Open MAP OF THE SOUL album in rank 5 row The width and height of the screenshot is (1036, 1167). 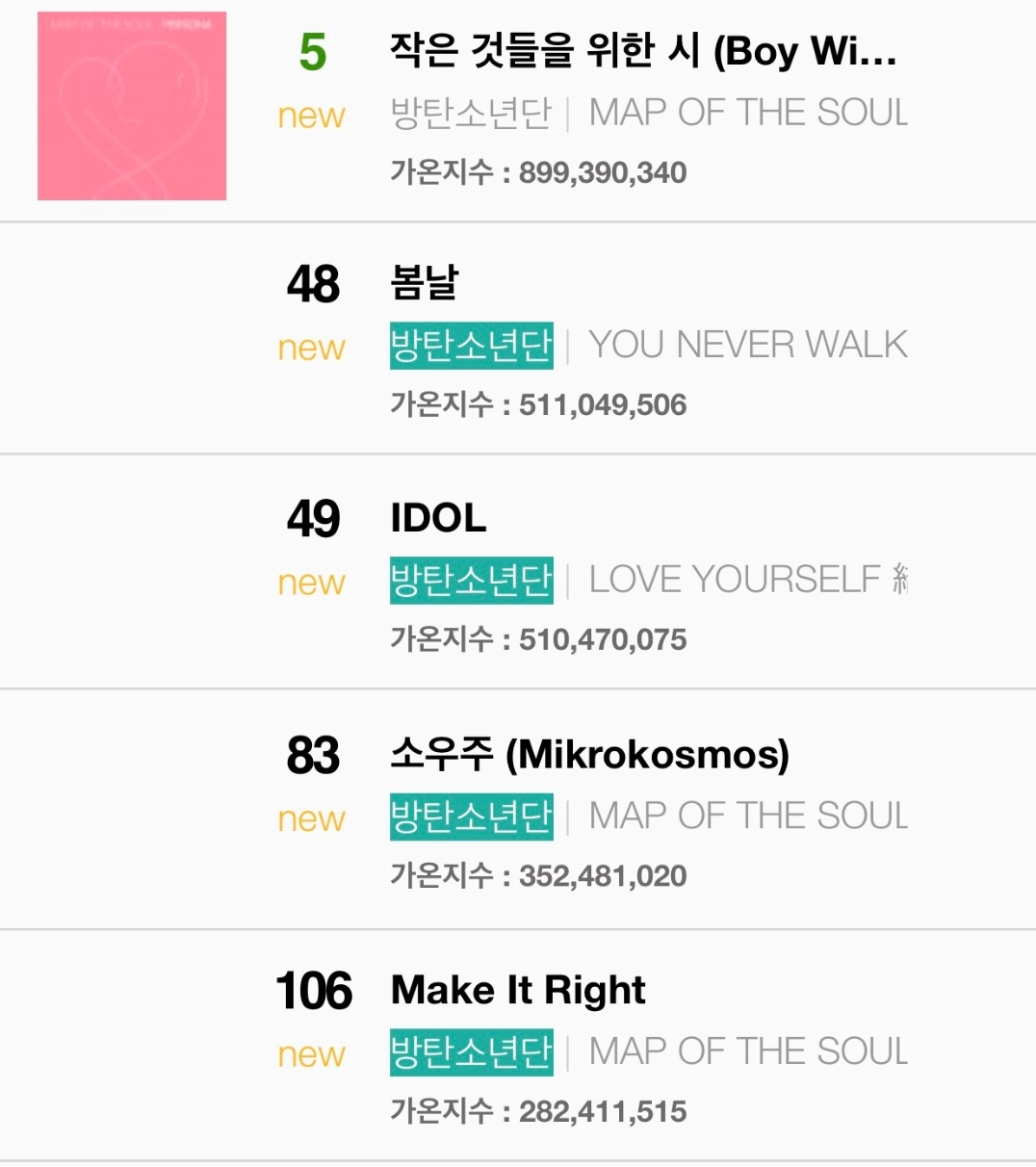tap(748, 114)
